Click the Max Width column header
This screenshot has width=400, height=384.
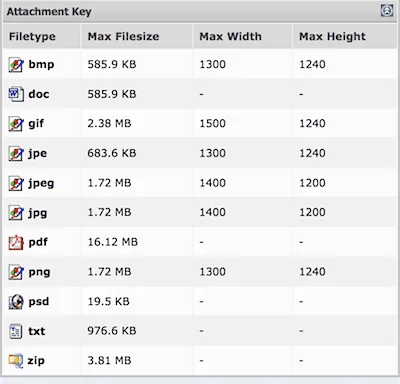point(230,36)
